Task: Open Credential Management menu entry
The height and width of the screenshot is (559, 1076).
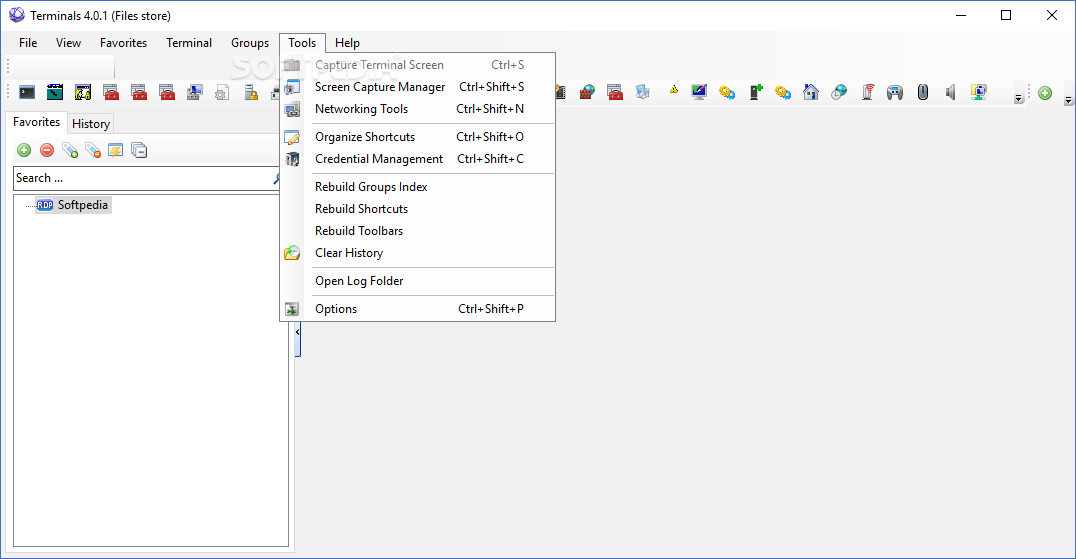Action: (417, 159)
